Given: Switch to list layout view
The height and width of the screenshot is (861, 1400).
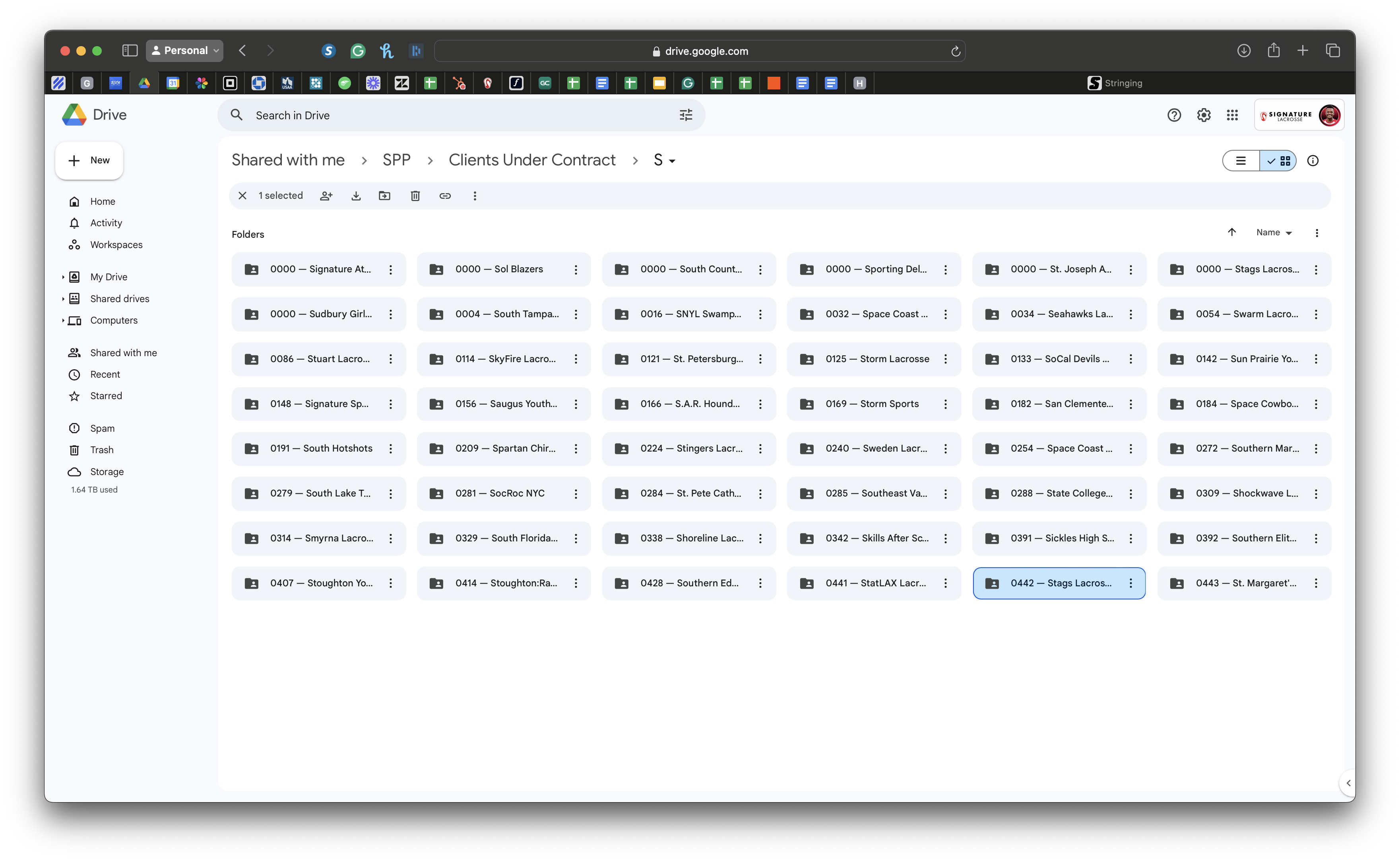Looking at the screenshot, I should pos(1241,161).
